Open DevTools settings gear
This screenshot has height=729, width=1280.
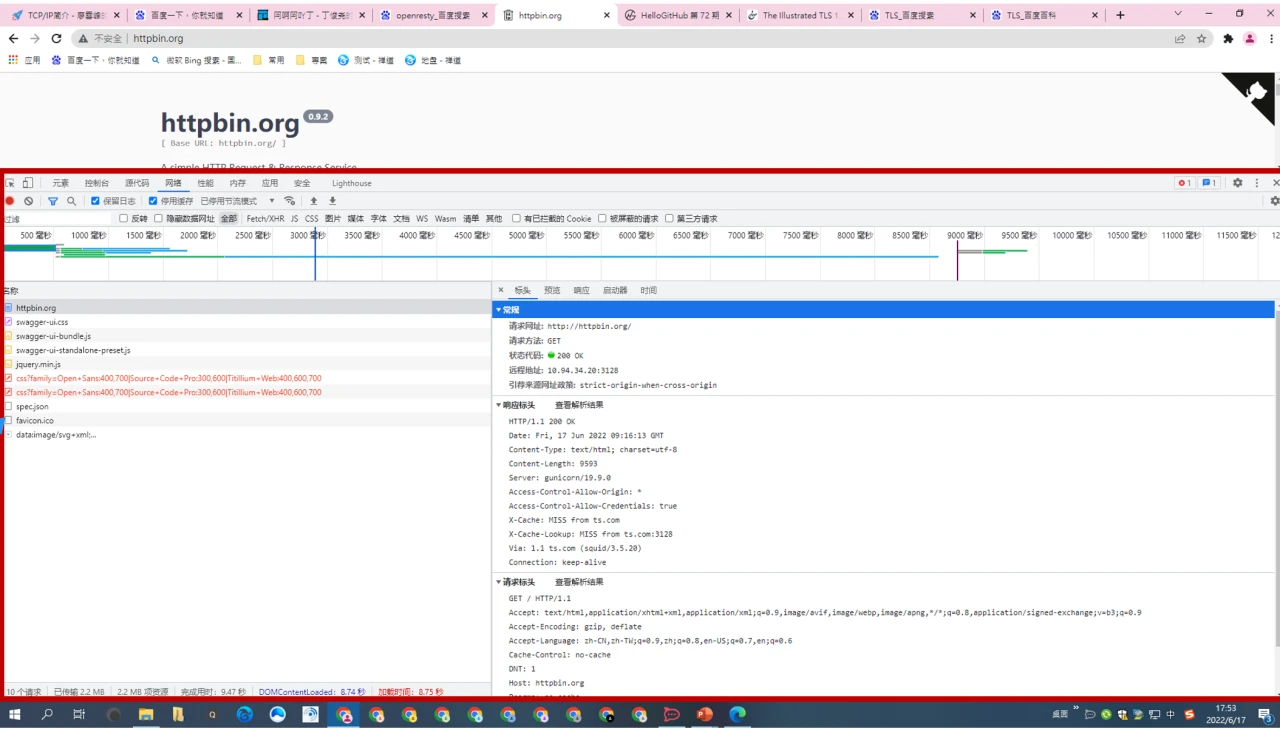[x=1237, y=183]
